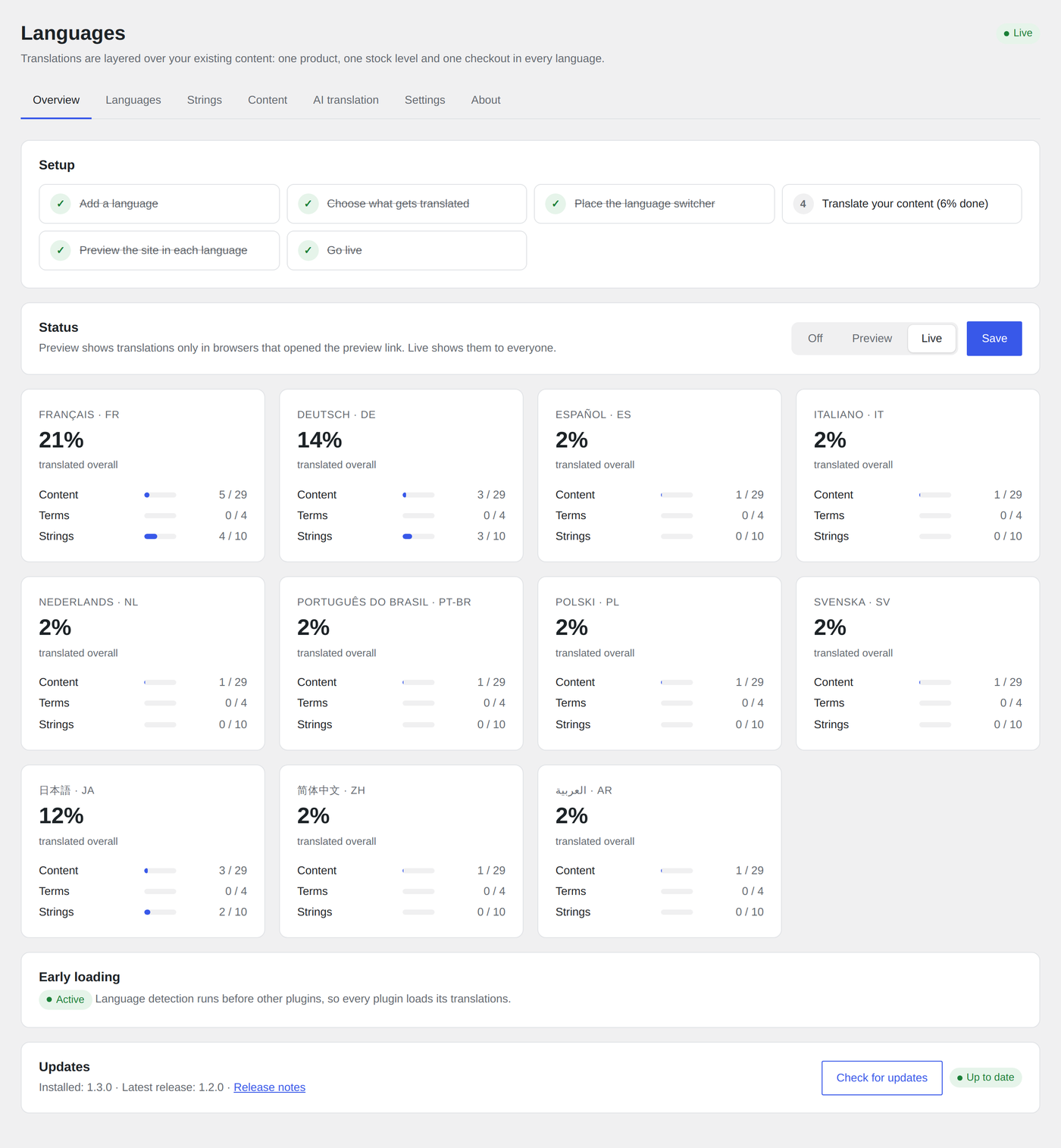Image resolution: width=1061 pixels, height=1148 pixels.
Task: Click the Go live setup step label
Action: (344, 250)
